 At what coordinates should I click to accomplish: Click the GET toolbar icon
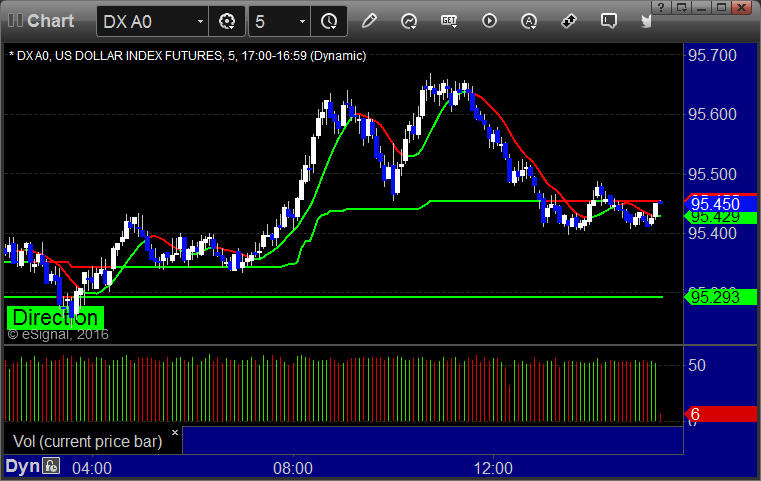tap(449, 21)
